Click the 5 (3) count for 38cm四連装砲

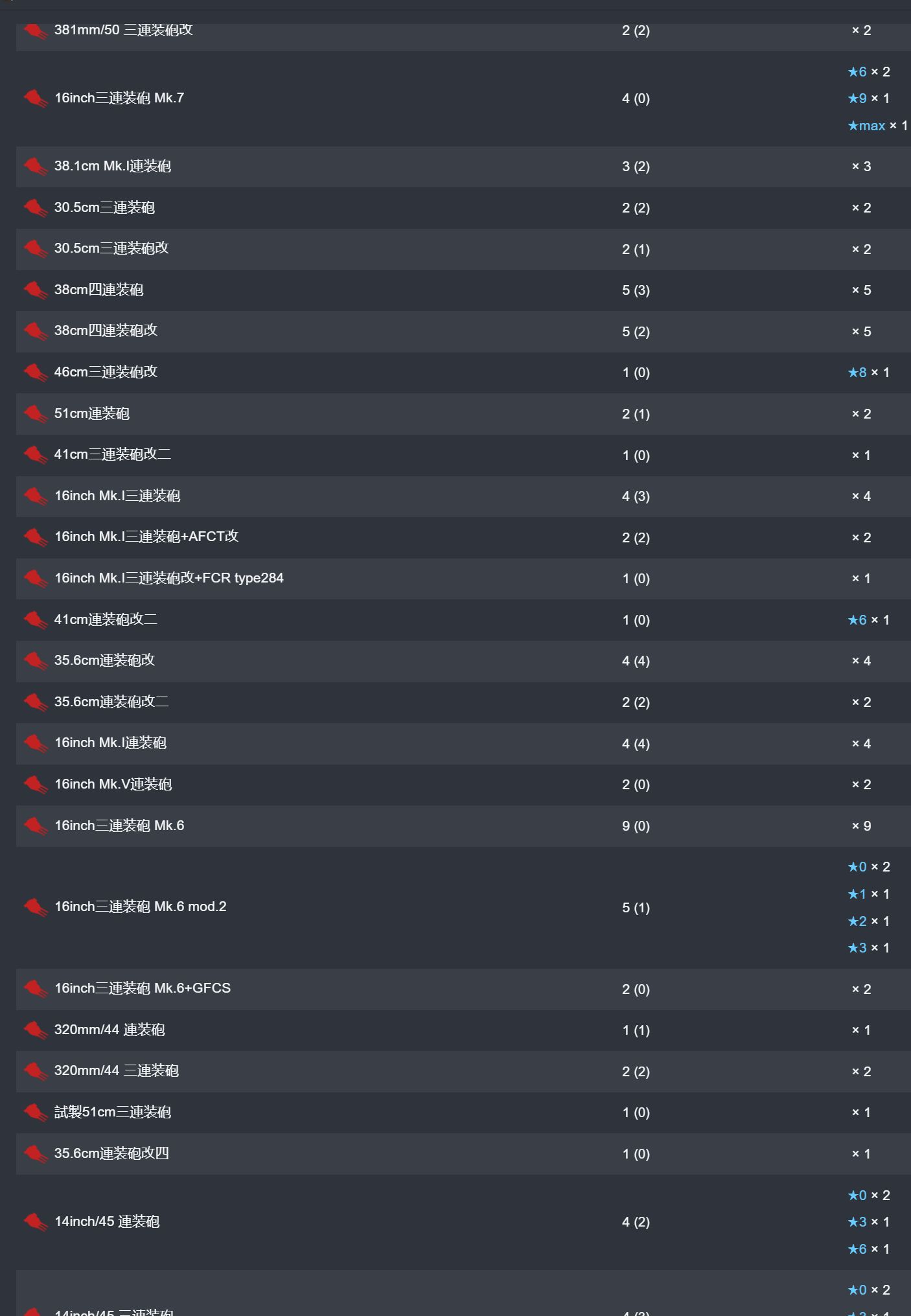point(636,290)
